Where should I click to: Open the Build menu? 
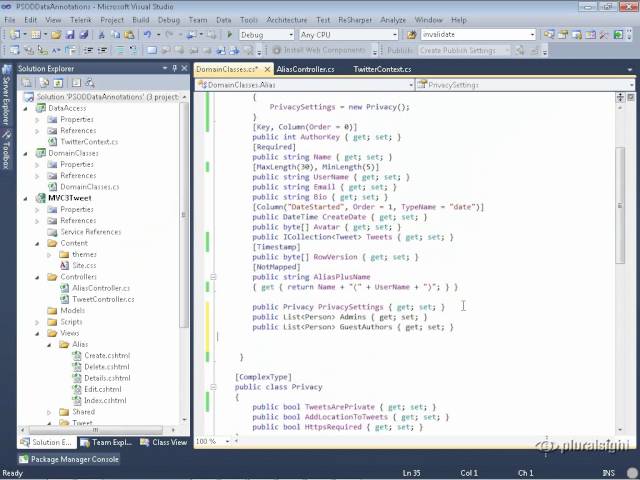tap(141, 20)
